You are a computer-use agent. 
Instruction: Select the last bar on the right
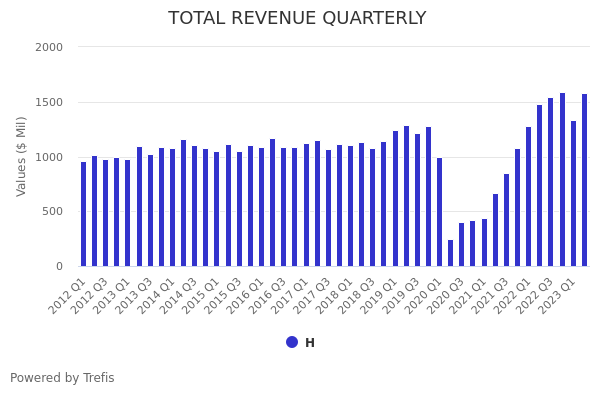pyautogui.click(x=584, y=180)
